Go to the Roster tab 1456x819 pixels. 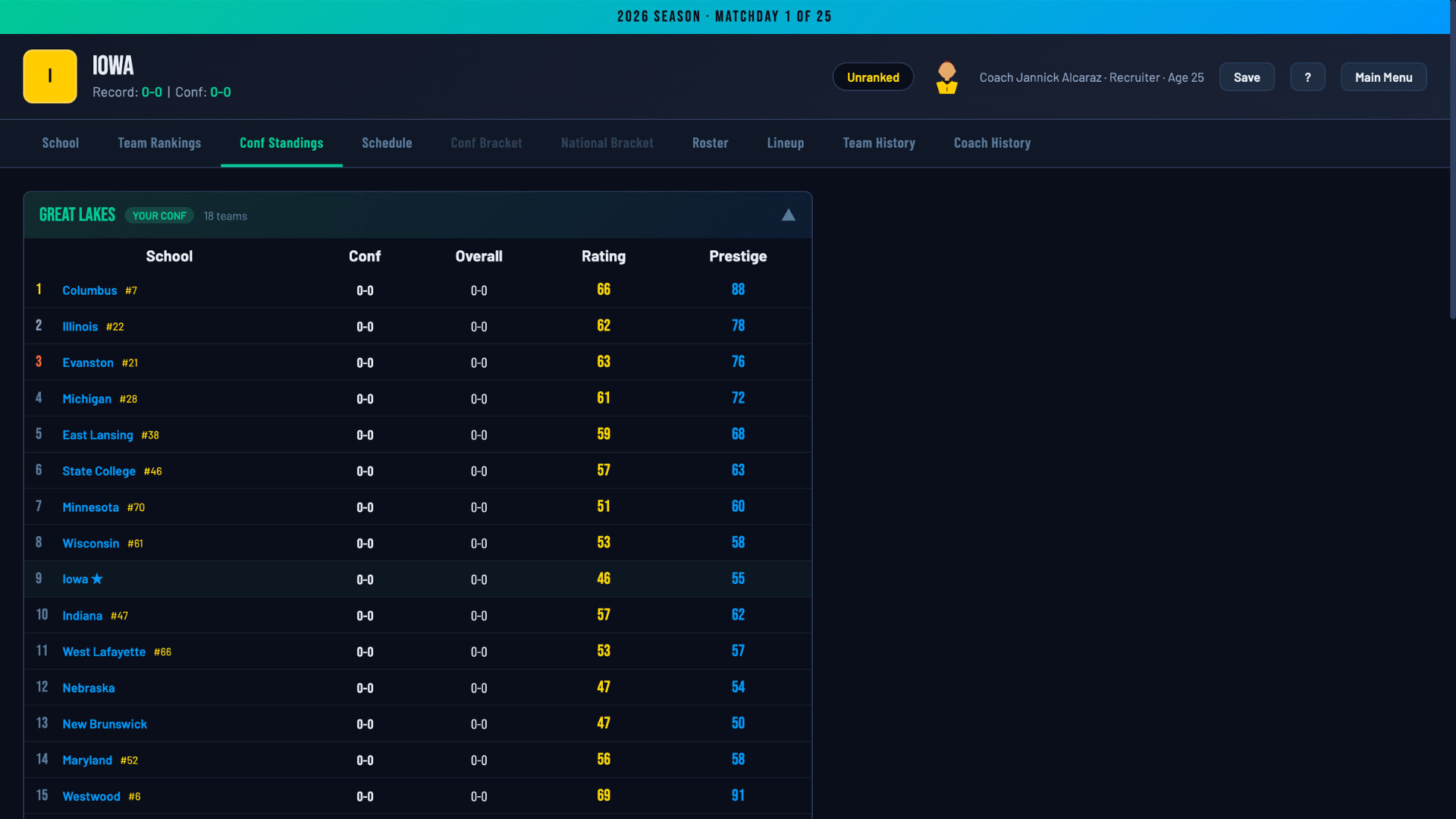pos(710,143)
